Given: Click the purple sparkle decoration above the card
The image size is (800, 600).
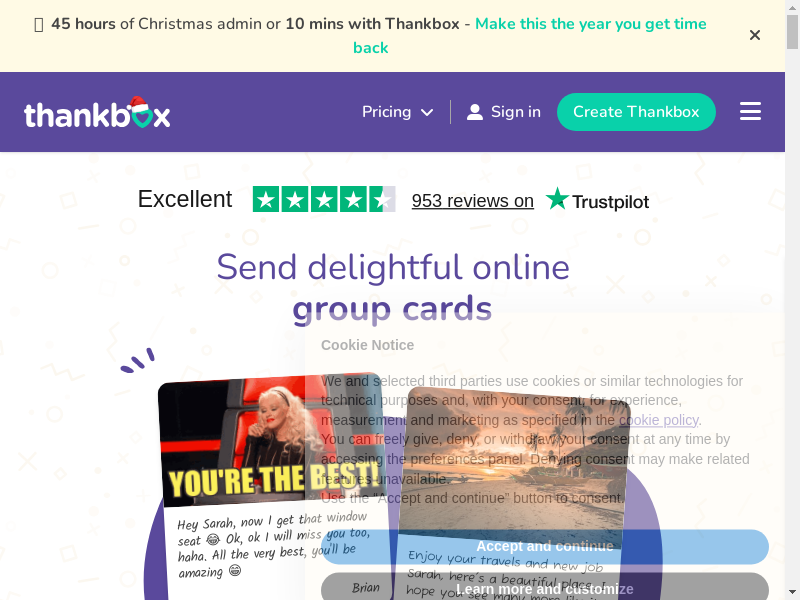Looking at the screenshot, I should pyautogui.click(x=138, y=360).
